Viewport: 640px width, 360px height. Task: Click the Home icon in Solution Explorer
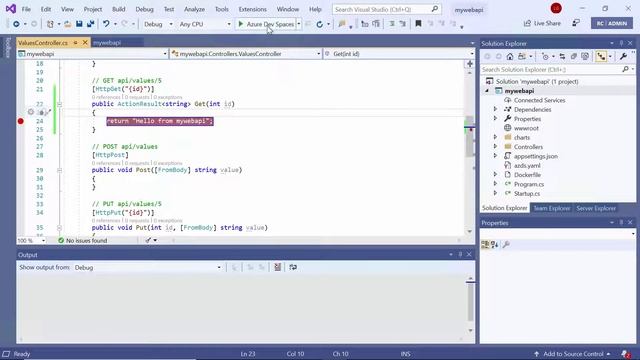(510, 56)
